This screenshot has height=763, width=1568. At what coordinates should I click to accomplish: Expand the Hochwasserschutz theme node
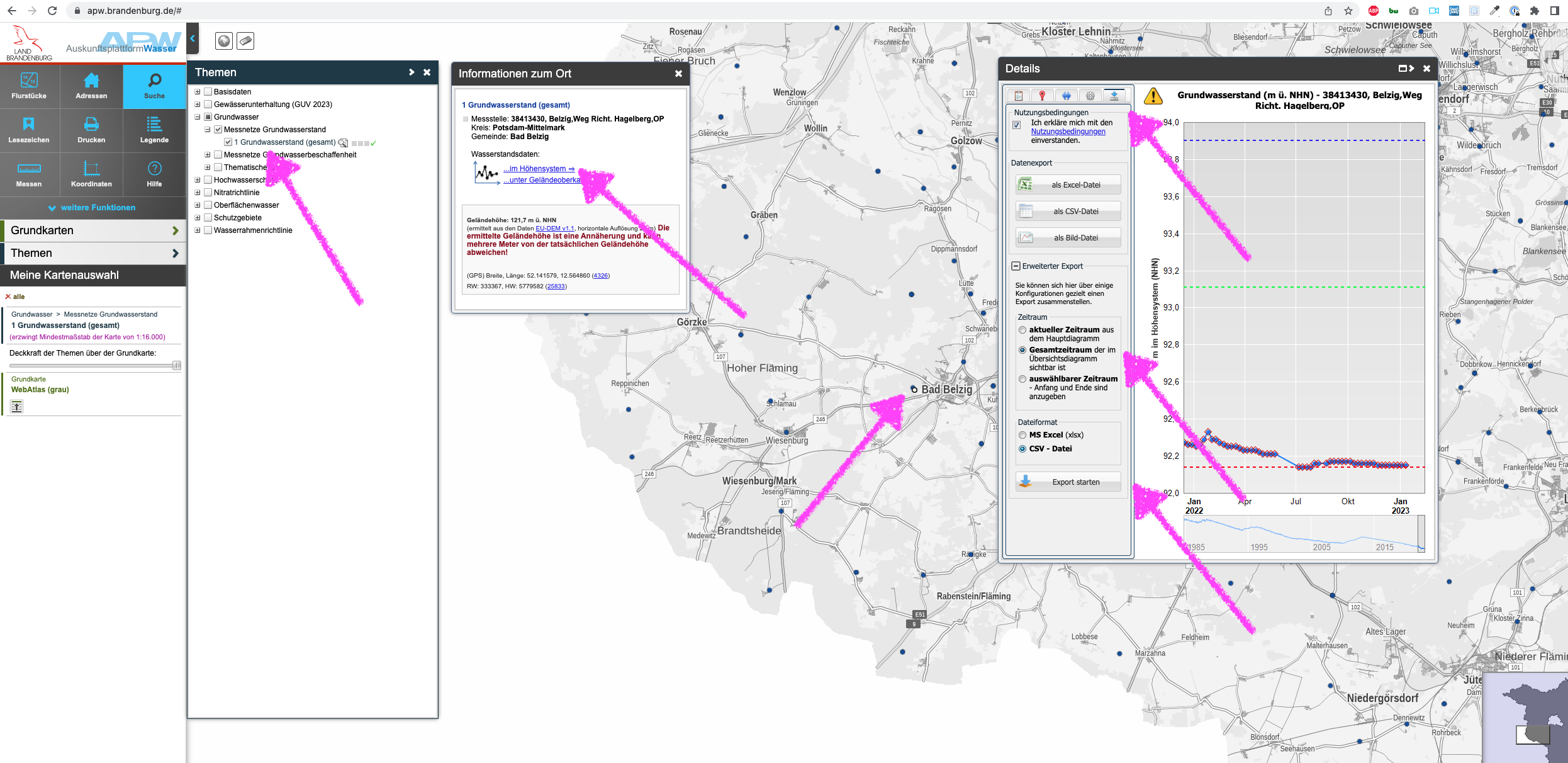(x=198, y=179)
